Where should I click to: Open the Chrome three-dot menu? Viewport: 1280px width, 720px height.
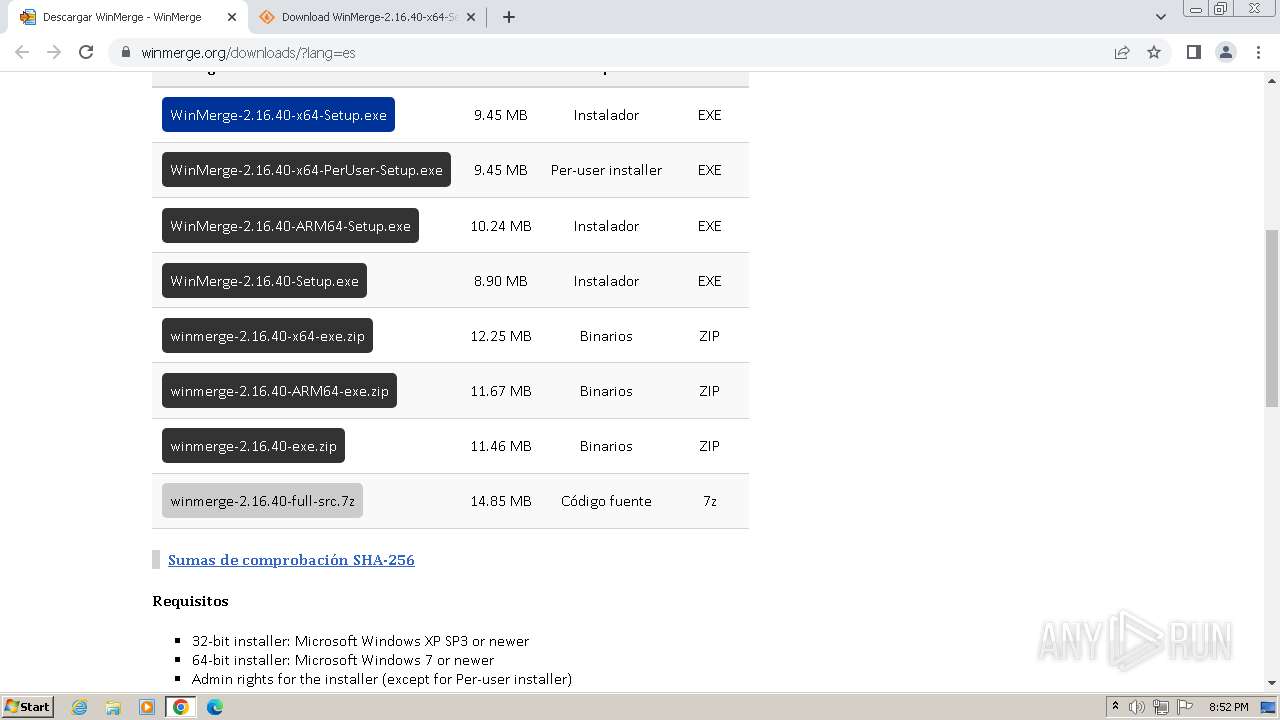[x=1259, y=52]
